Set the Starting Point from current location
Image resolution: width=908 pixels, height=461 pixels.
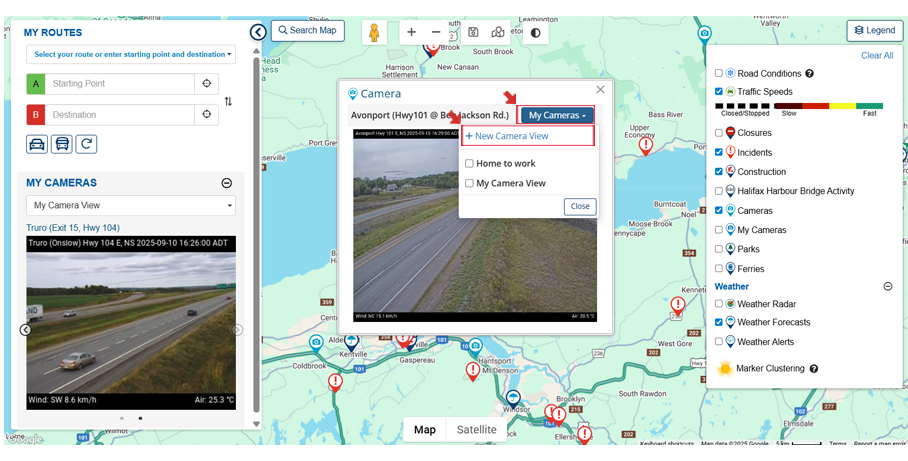coord(206,84)
